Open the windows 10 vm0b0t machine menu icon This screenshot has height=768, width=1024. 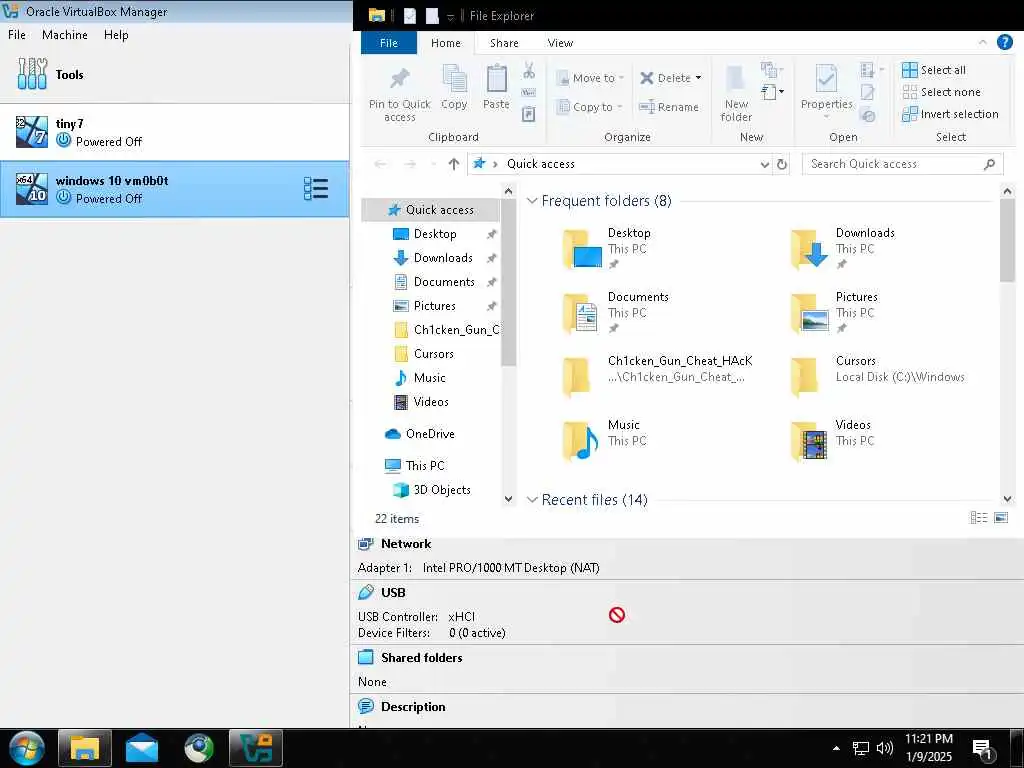click(x=316, y=189)
